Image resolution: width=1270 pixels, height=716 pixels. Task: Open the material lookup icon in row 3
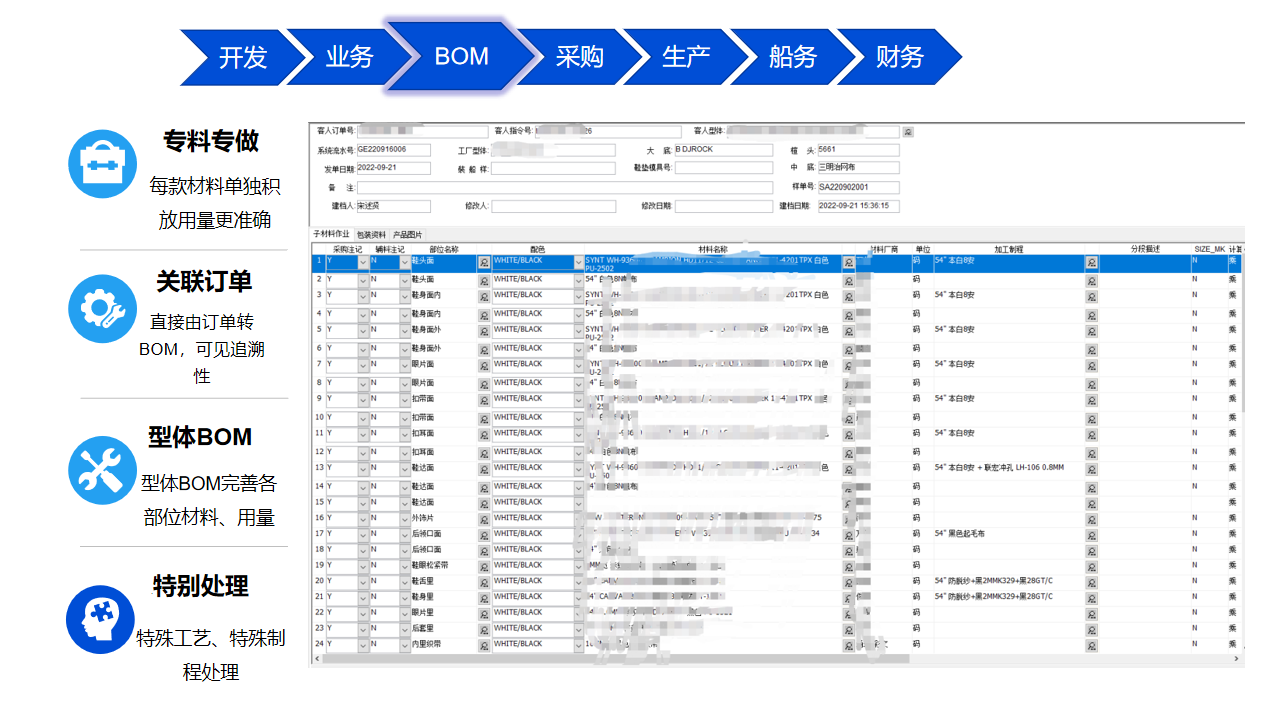click(848, 297)
